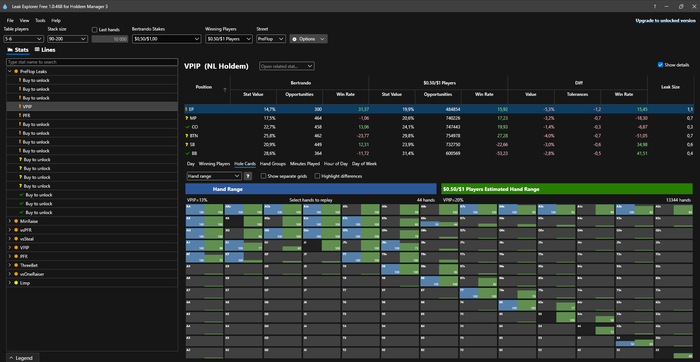Viewport: 700px width, 362px height.
Task: Switch to the Lines list icon tab
Action: pyautogui.click(x=37, y=50)
